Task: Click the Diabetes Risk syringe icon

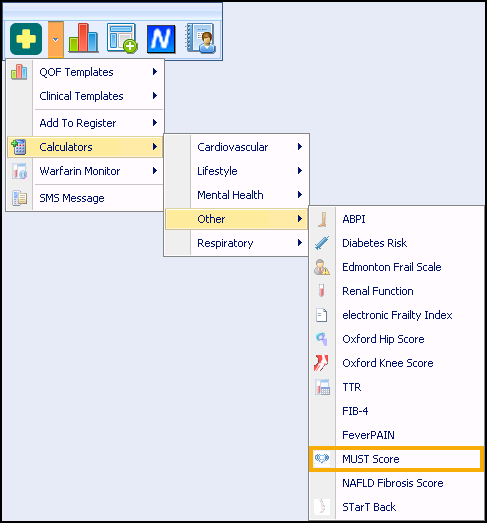Action: pyautogui.click(x=322, y=243)
